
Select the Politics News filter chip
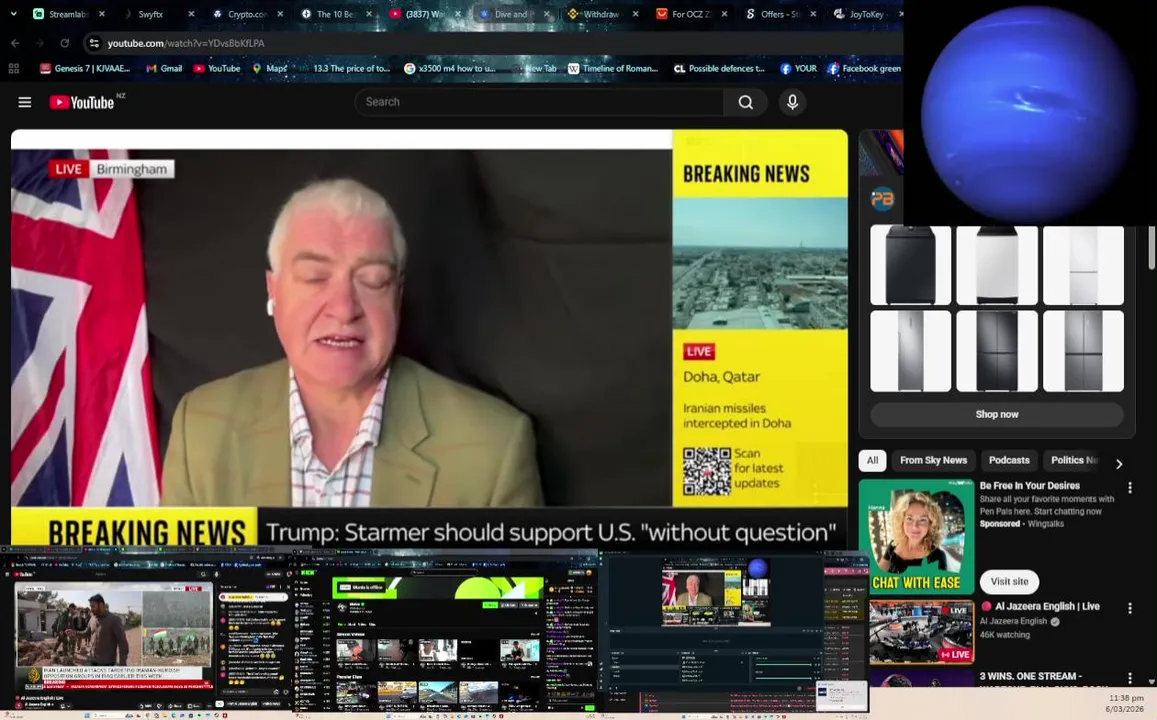pos(1074,460)
